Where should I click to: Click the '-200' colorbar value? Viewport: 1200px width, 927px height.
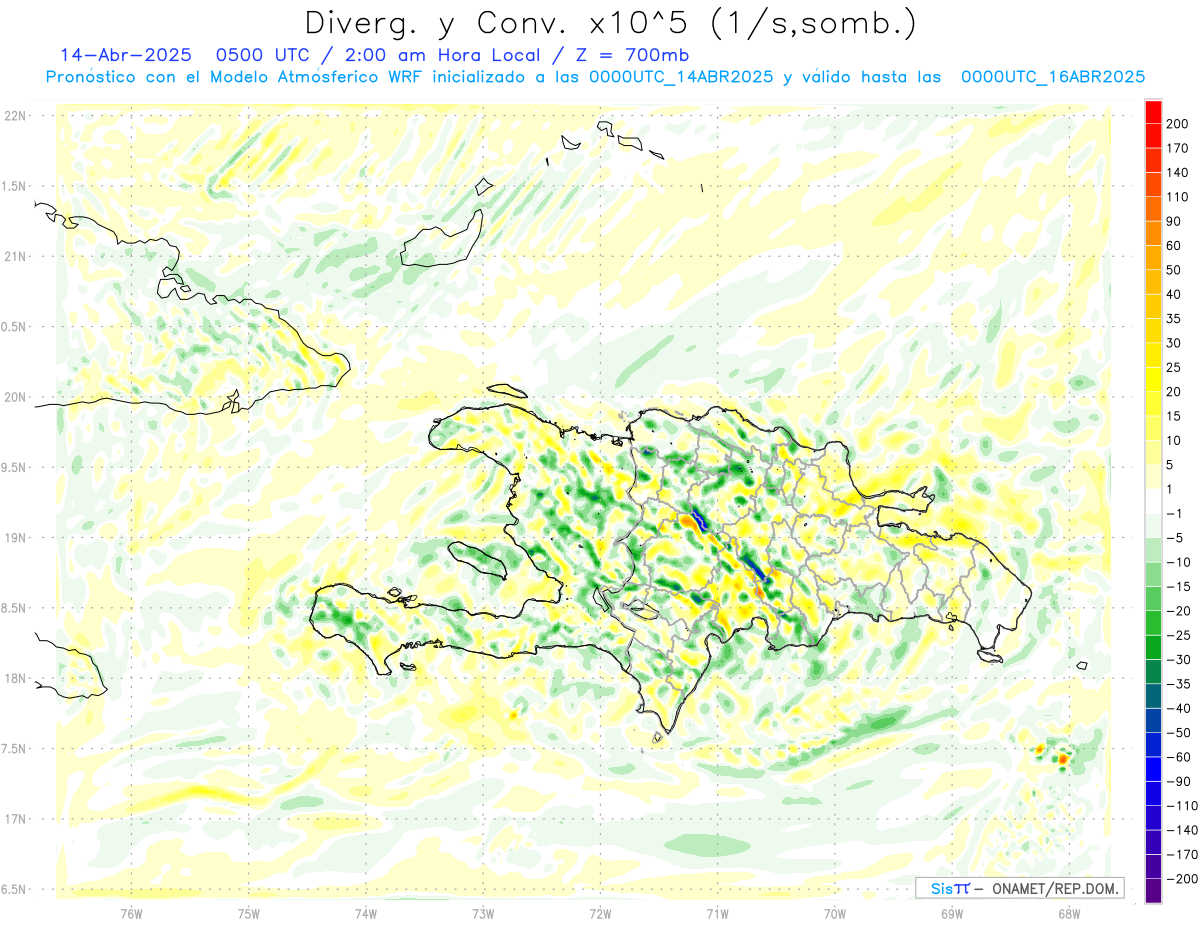click(x=1180, y=879)
